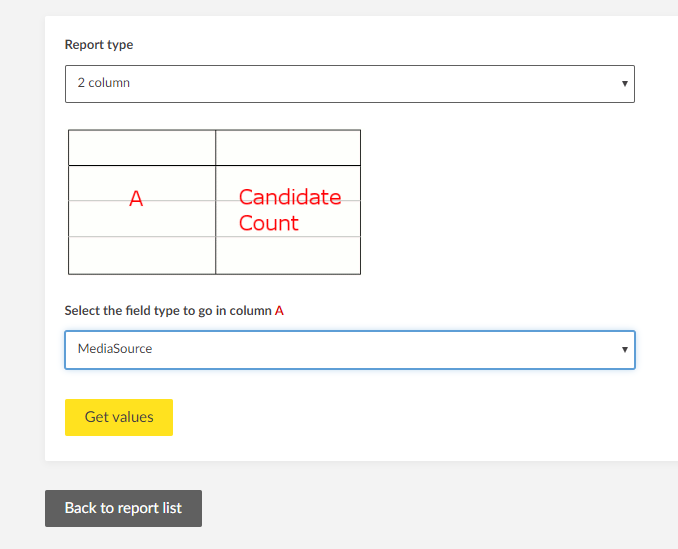Click the red A cell in preview table
The width and height of the screenshot is (678, 549).
(x=137, y=199)
